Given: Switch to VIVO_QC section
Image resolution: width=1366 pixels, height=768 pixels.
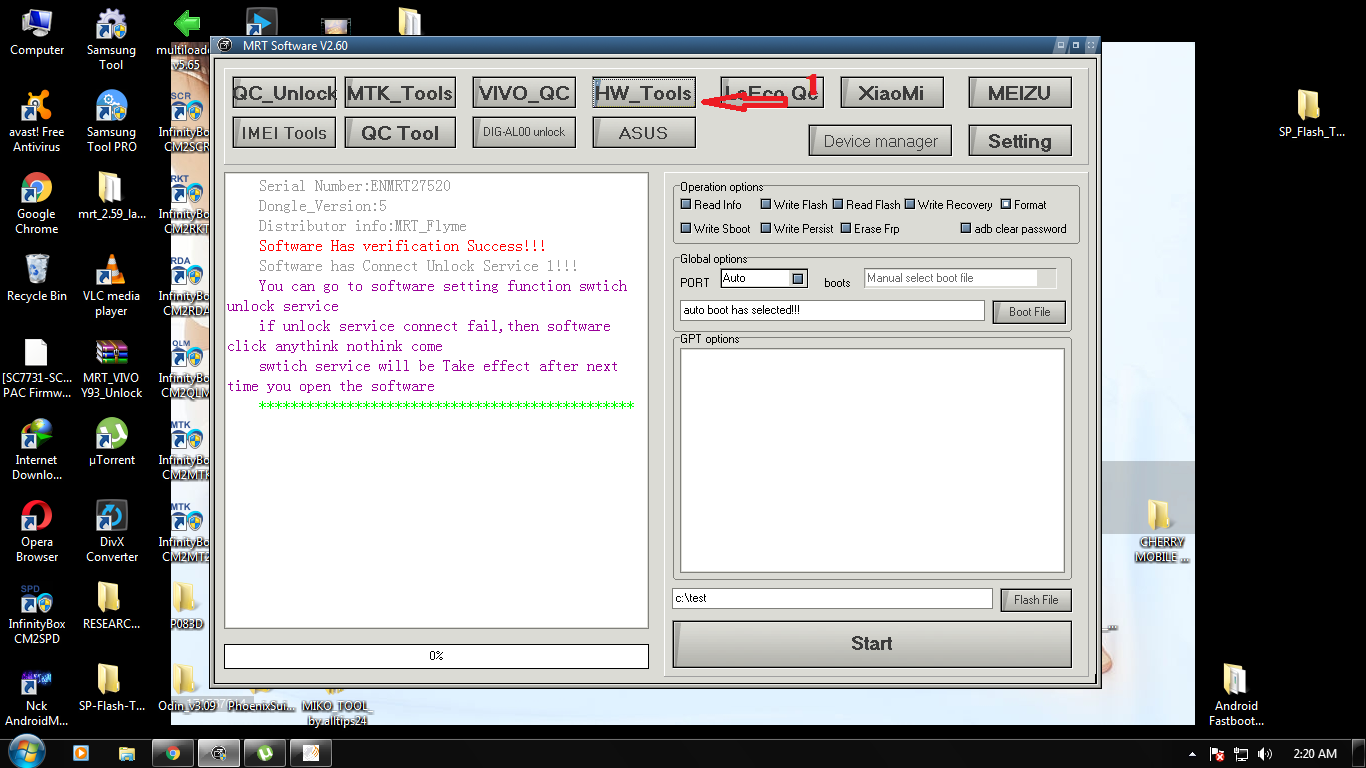Looking at the screenshot, I should click(524, 93).
